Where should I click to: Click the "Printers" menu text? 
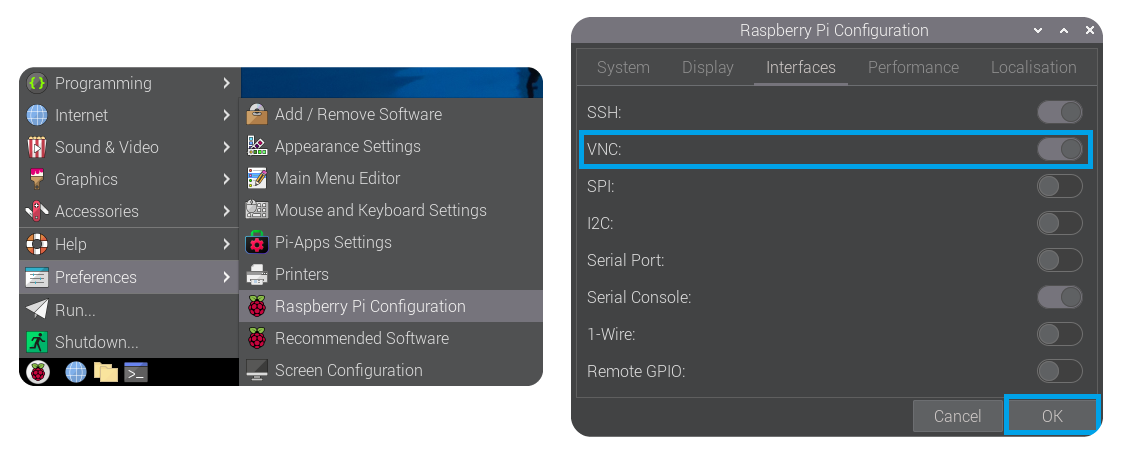[302, 274]
